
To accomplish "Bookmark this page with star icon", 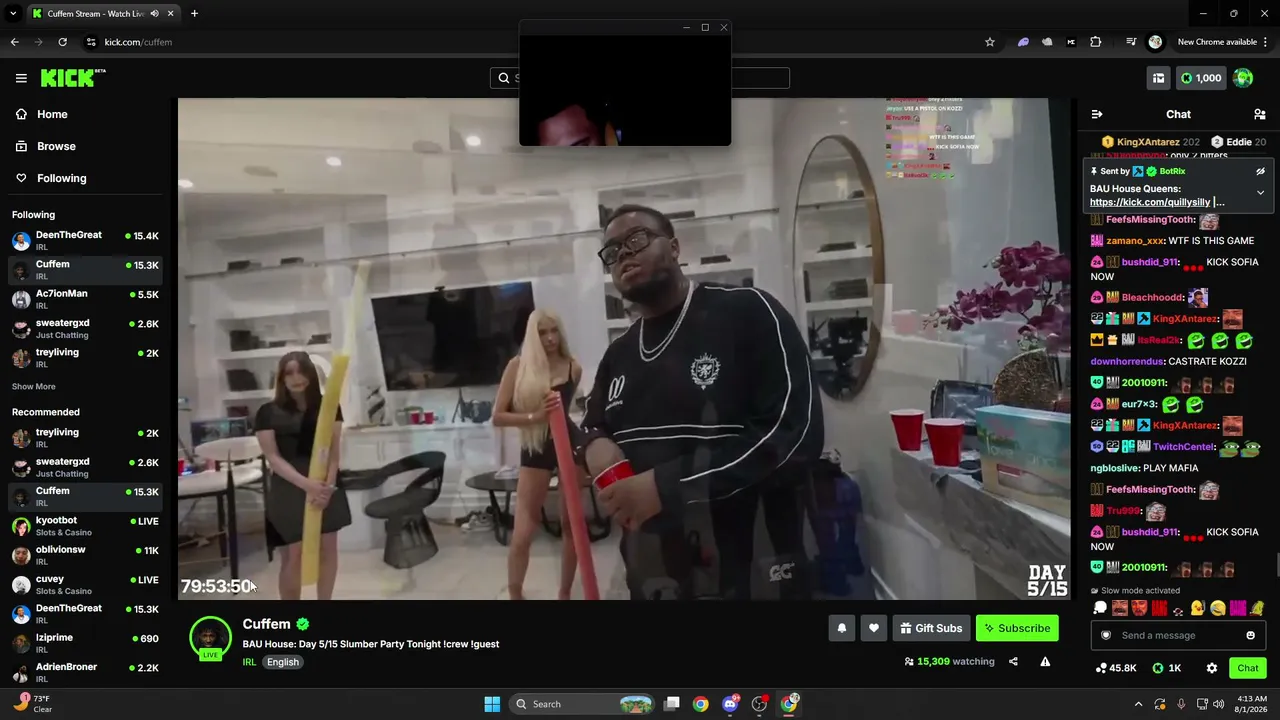I will point(990,42).
